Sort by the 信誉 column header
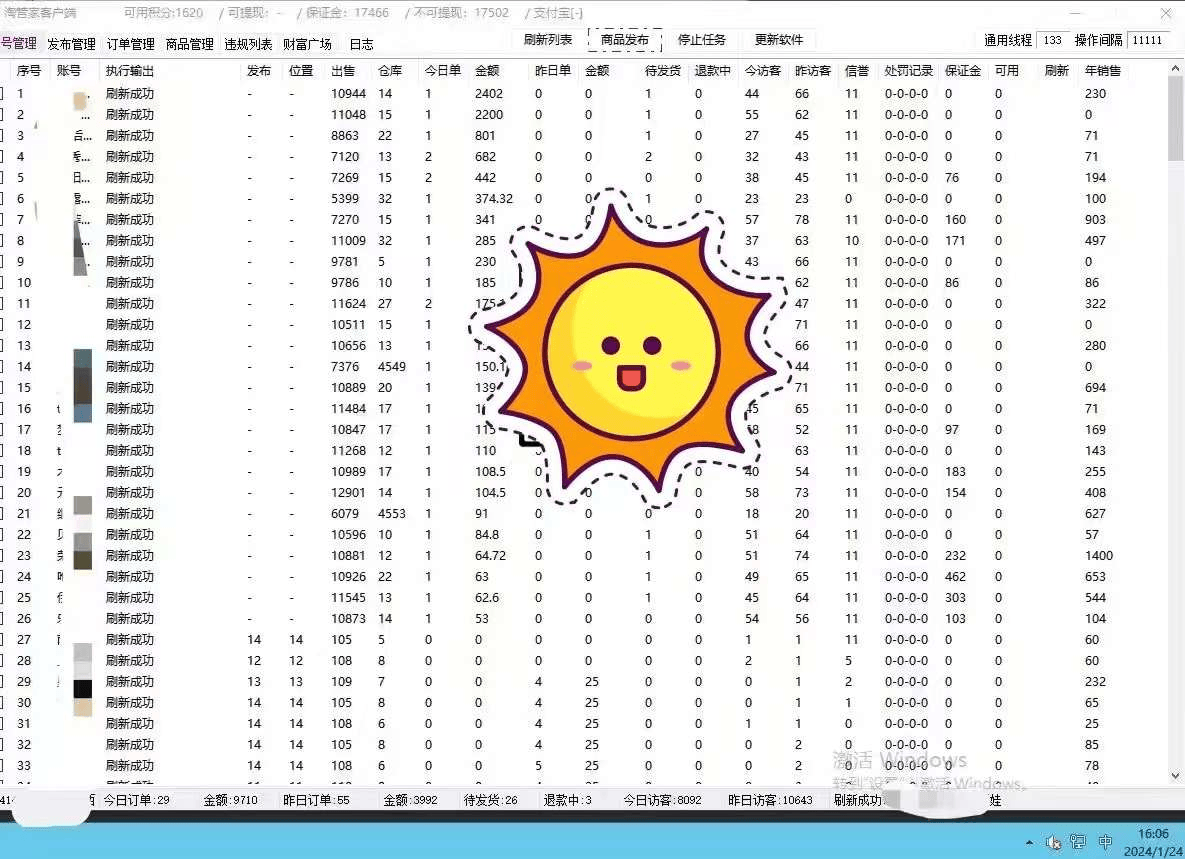 click(857, 70)
